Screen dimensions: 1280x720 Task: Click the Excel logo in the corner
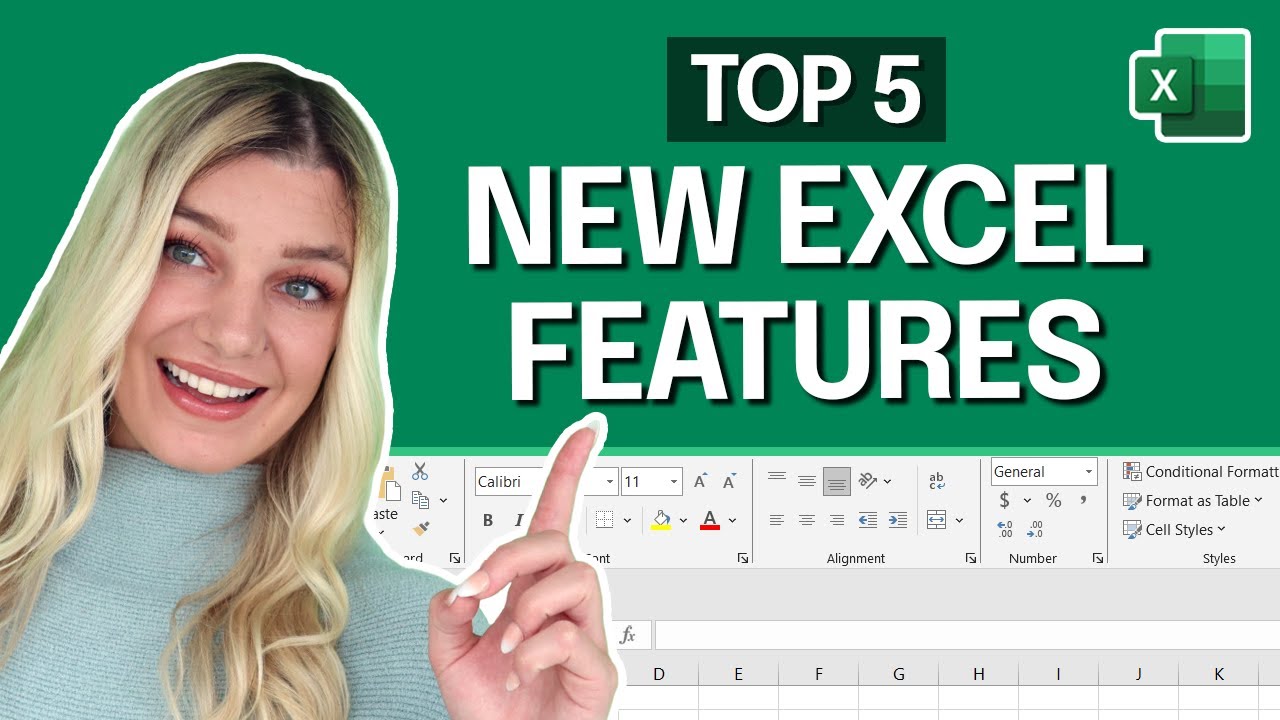[x=1190, y=85]
